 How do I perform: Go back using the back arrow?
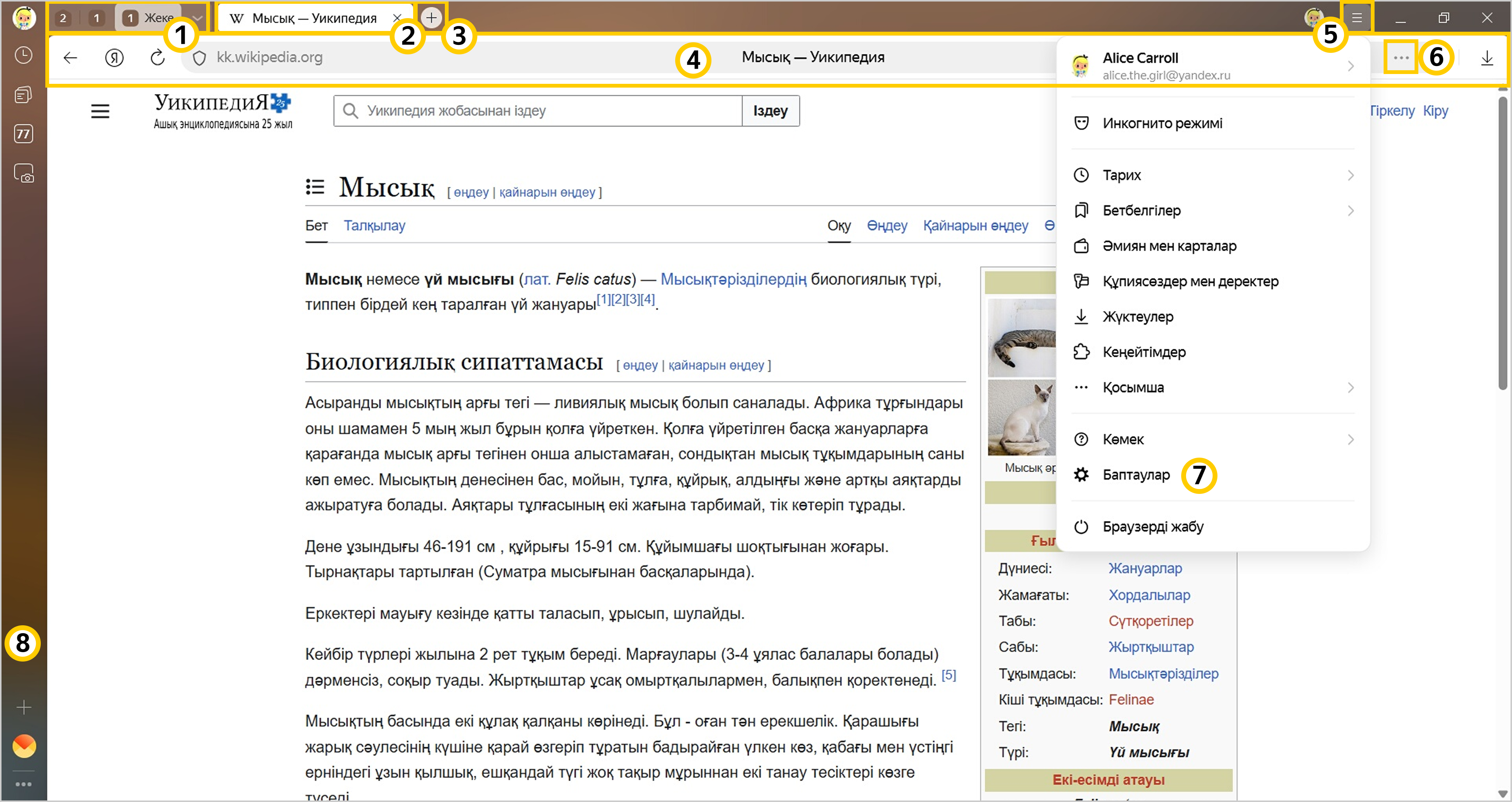(71, 57)
